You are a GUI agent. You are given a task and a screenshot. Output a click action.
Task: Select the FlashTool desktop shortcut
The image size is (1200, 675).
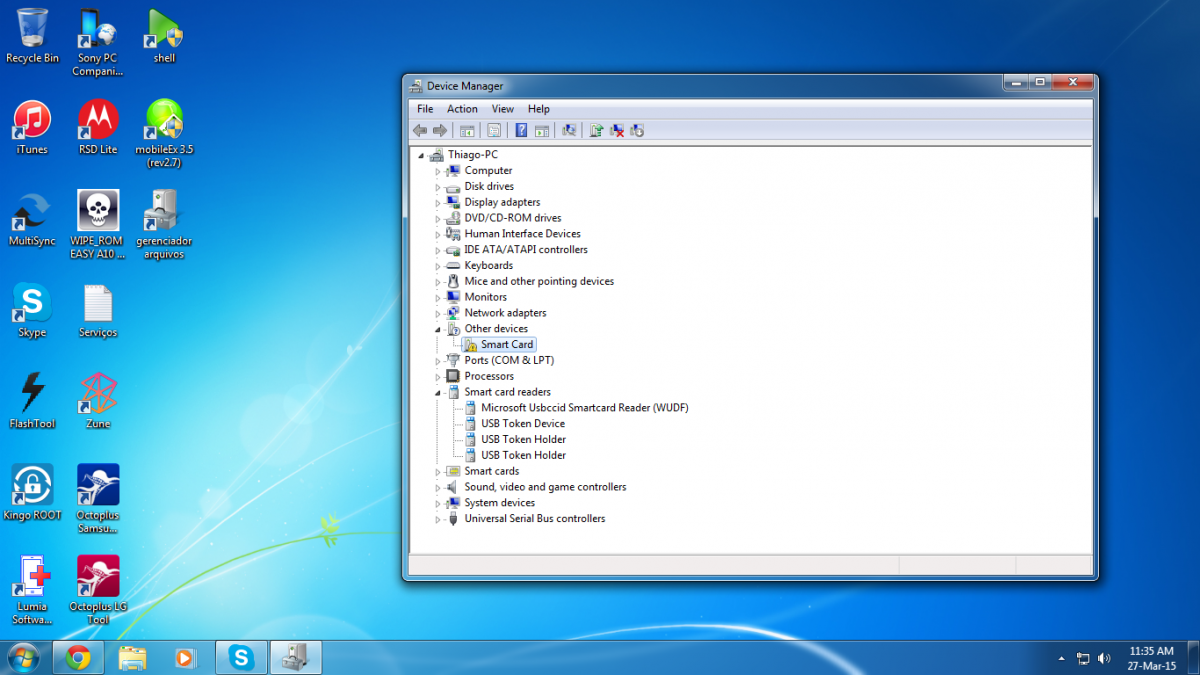[x=32, y=401]
